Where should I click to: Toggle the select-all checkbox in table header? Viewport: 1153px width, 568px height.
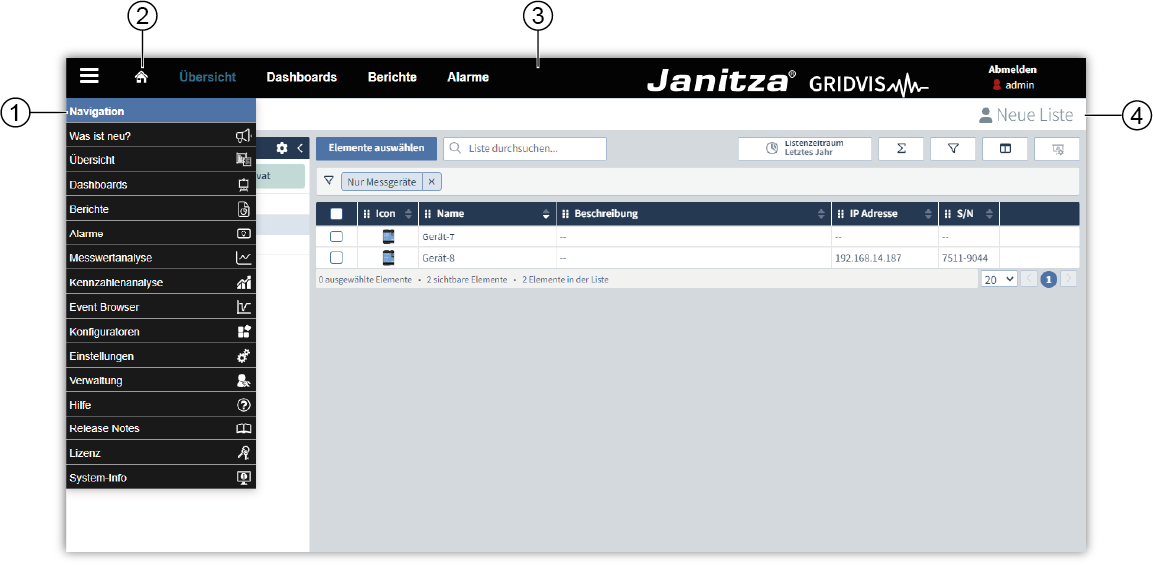(x=336, y=214)
